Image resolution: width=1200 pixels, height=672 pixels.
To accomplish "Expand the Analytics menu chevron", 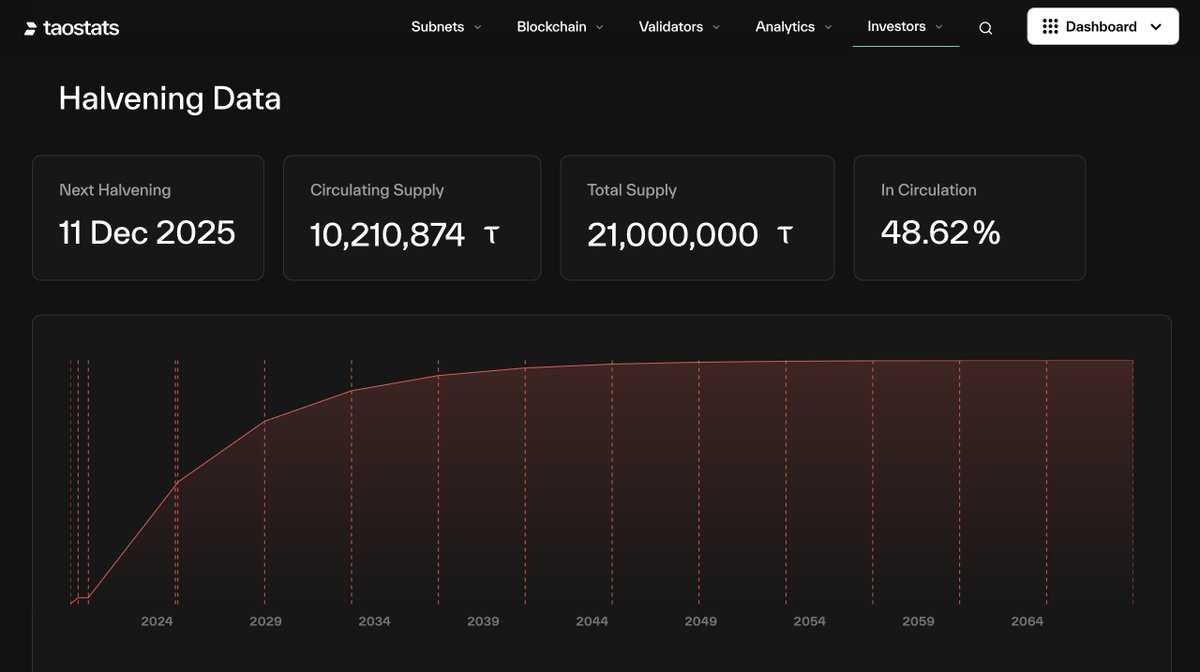I will click(x=828, y=28).
